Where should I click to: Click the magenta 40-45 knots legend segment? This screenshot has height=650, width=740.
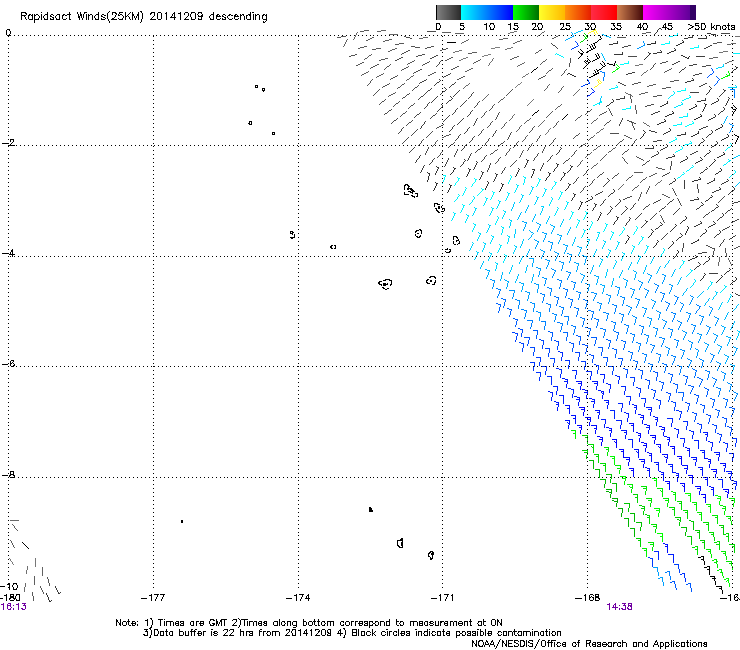coord(656,12)
